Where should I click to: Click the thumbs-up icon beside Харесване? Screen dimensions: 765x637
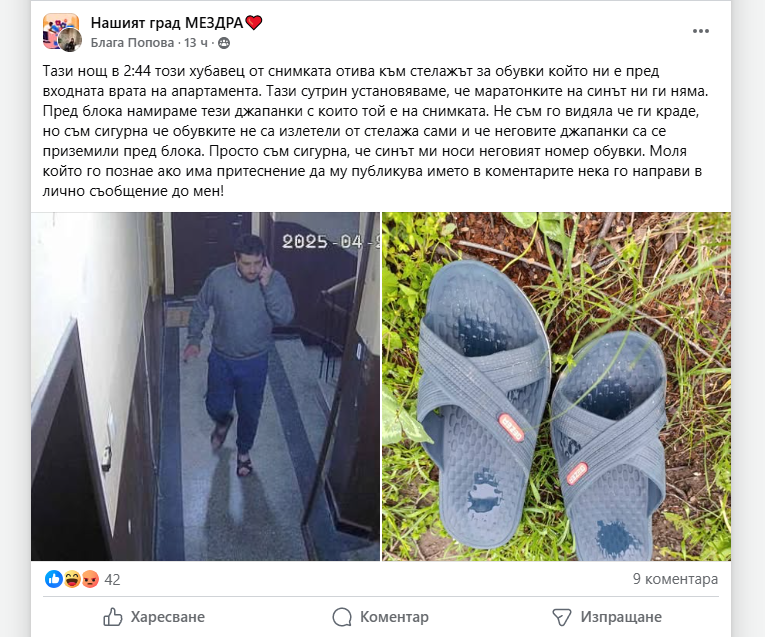tap(113, 617)
